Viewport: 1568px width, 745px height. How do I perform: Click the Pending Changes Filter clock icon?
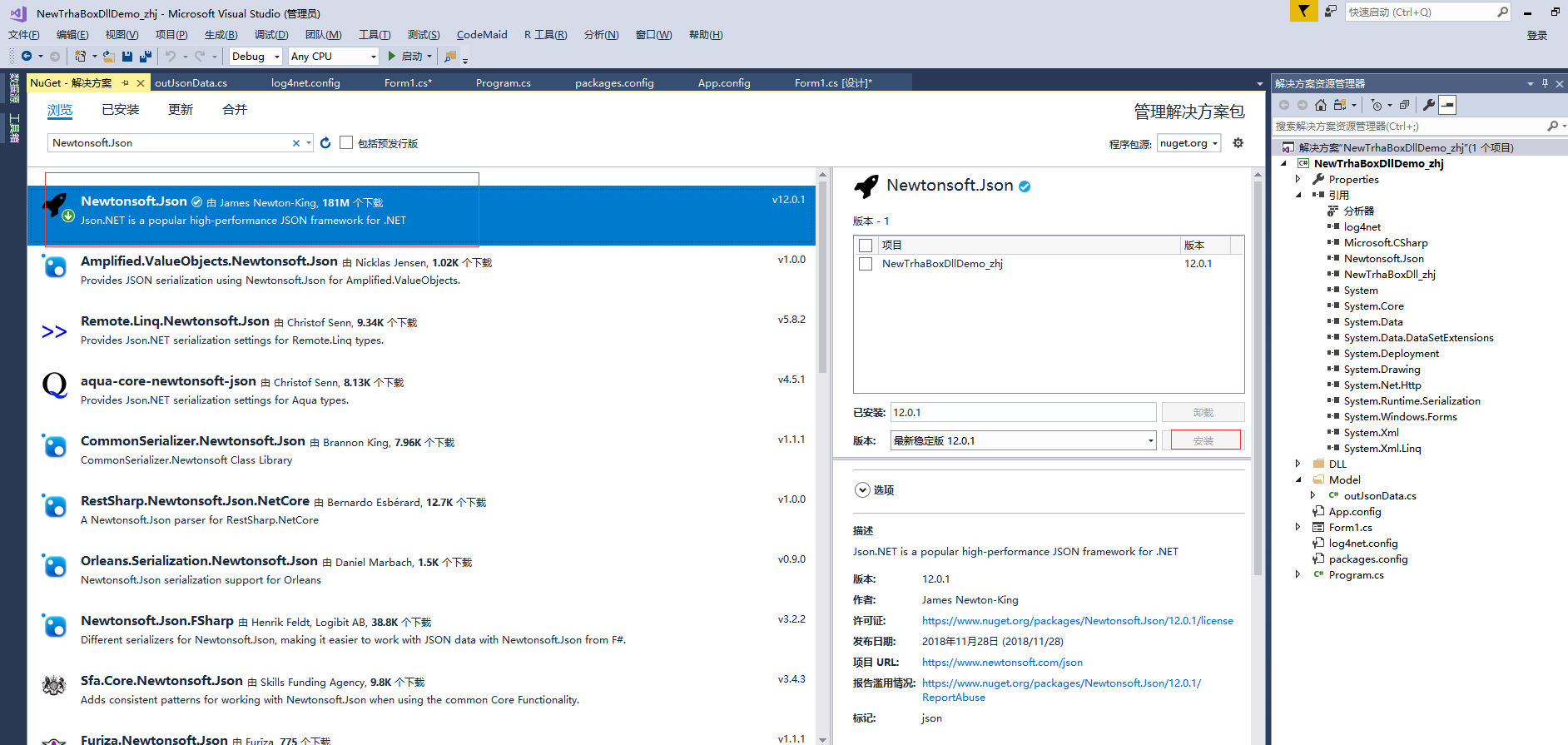[x=1377, y=105]
